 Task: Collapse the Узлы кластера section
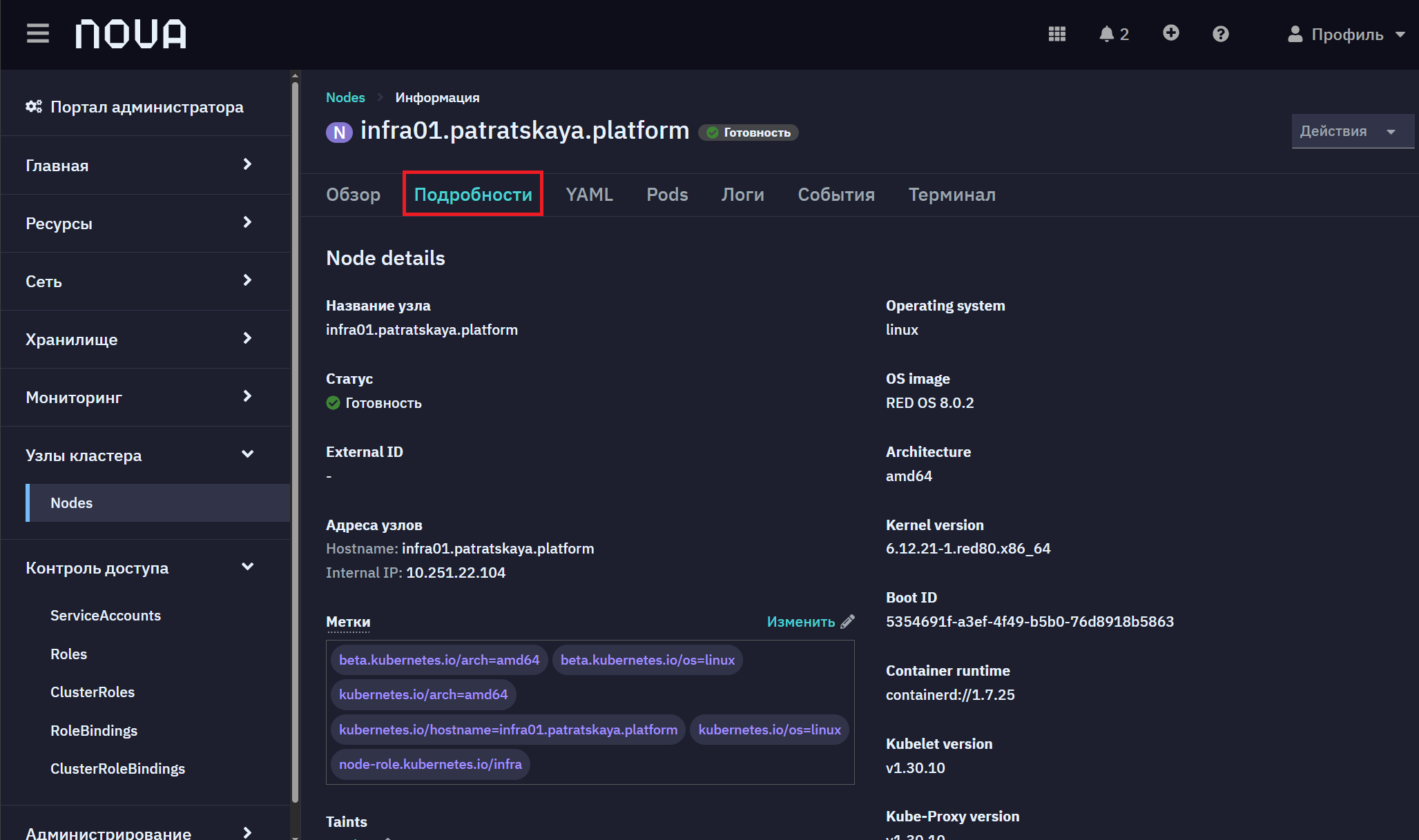[x=145, y=455]
